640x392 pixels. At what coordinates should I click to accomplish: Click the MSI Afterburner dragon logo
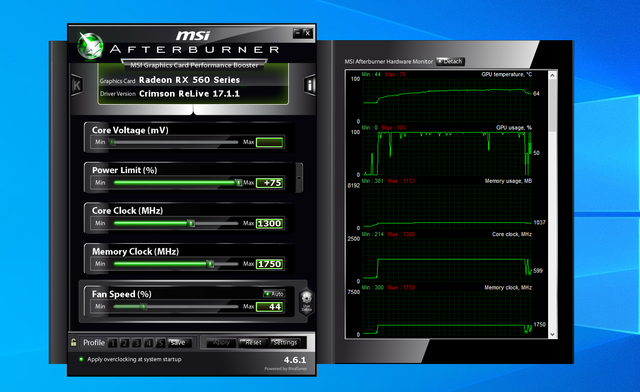pyautogui.click(x=91, y=46)
